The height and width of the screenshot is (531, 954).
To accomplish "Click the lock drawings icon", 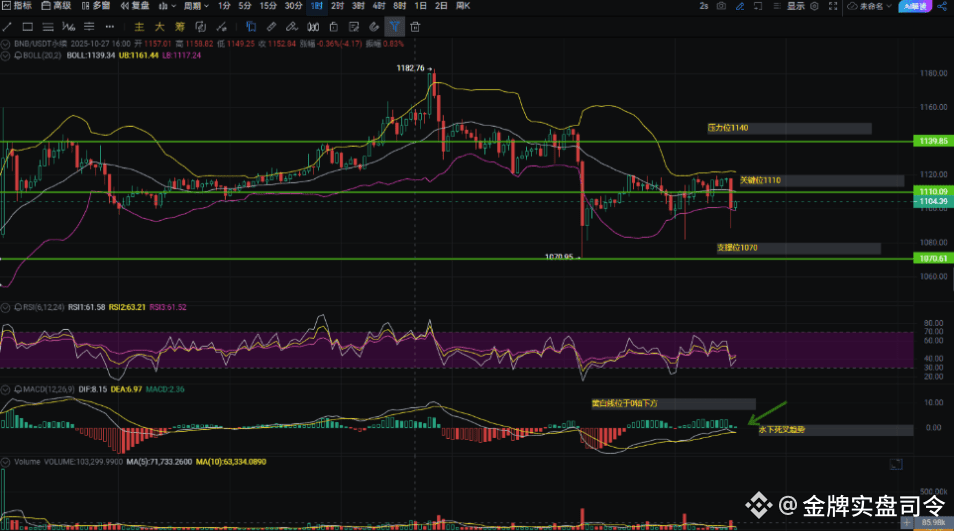I will pos(333,27).
